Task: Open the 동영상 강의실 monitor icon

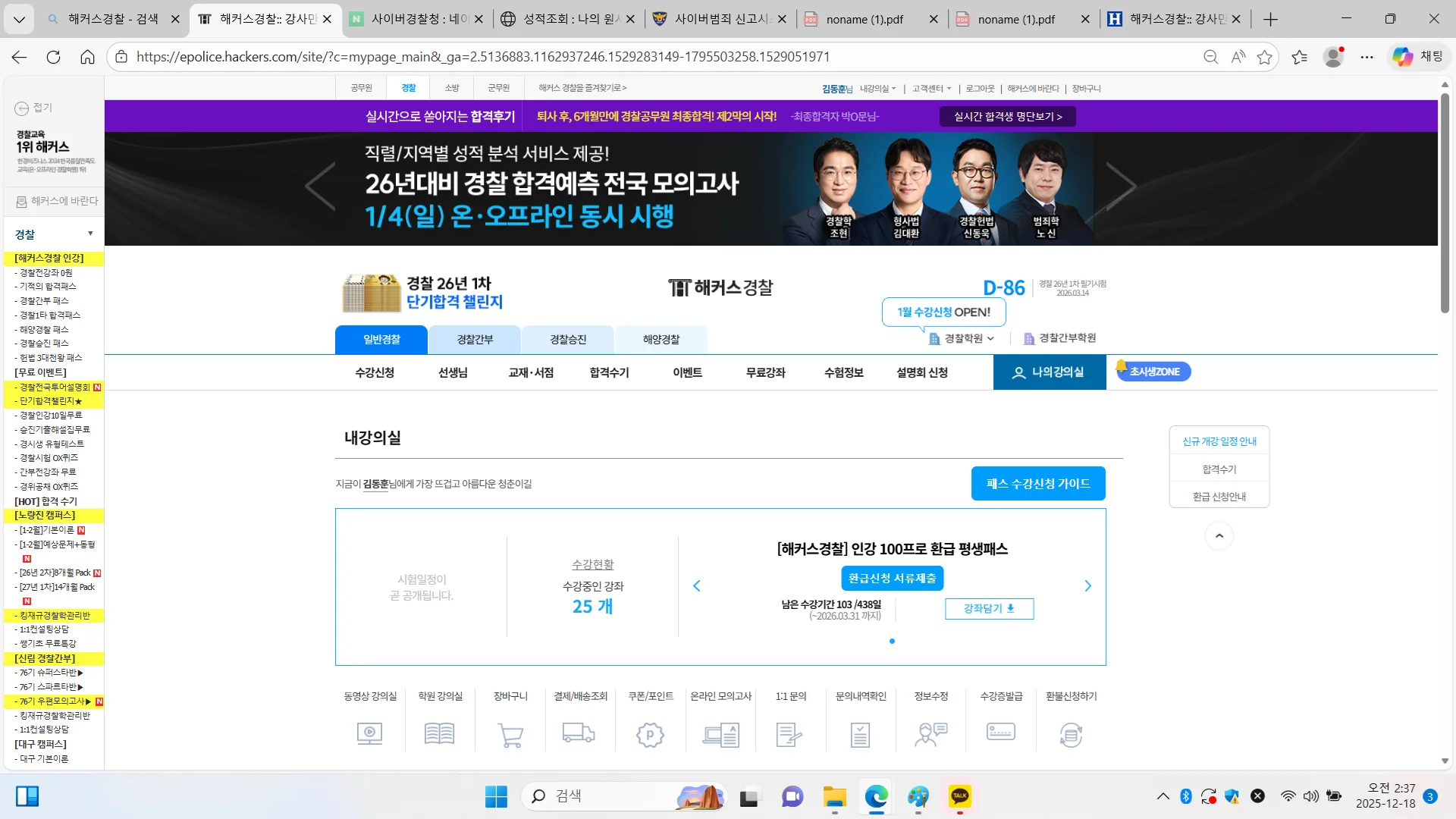Action: coord(369,734)
